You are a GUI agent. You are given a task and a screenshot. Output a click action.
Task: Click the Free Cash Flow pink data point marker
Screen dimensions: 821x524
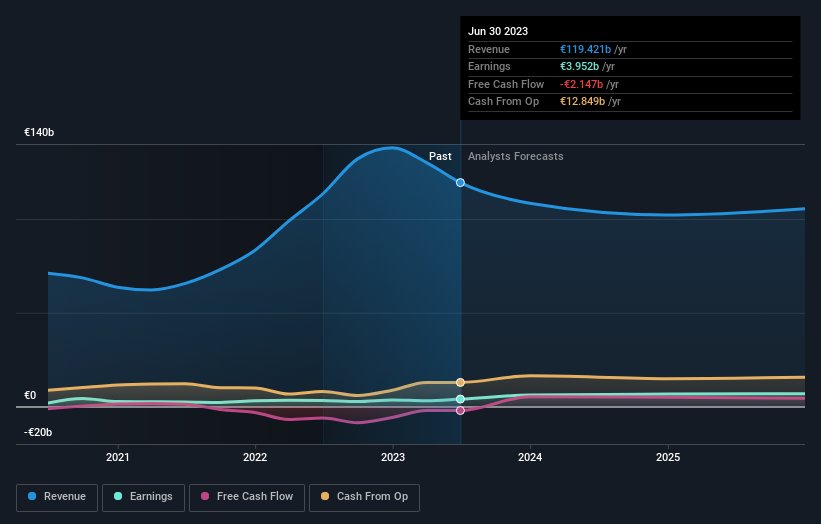tap(460, 411)
